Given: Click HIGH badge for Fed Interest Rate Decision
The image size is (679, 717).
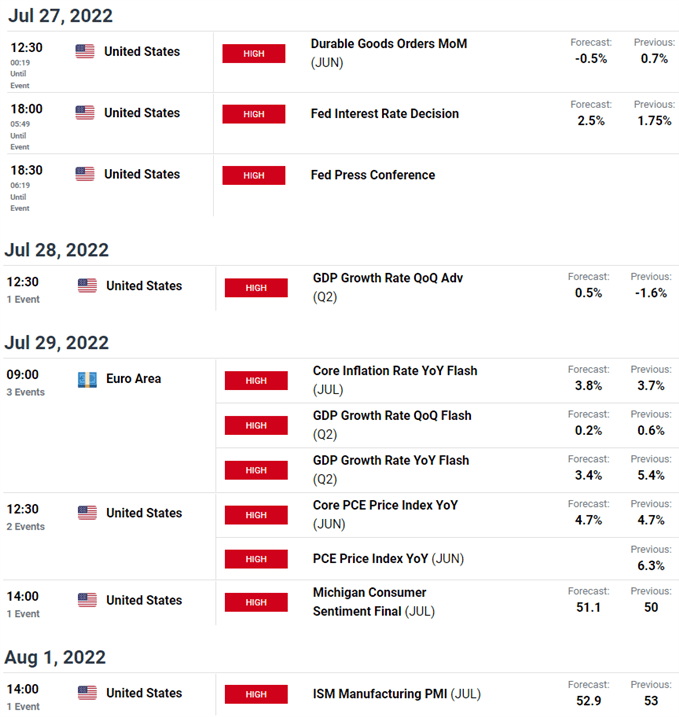Looking at the screenshot, I should click(254, 114).
